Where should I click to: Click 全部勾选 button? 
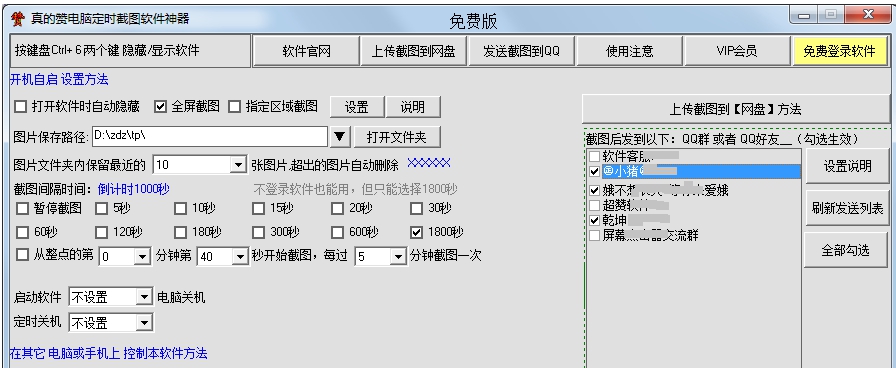coord(847,250)
